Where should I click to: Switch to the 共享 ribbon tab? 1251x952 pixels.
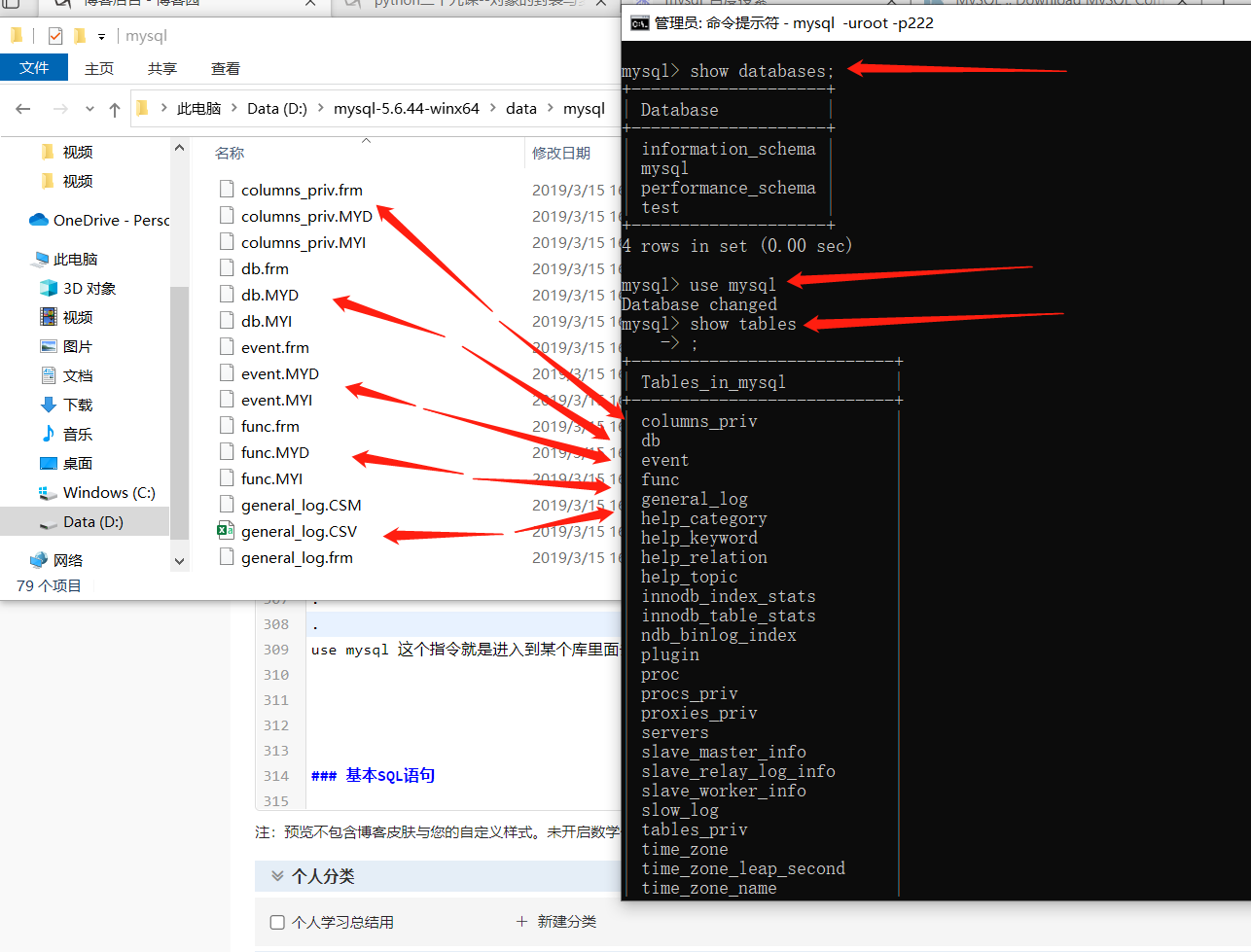(x=162, y=68)
